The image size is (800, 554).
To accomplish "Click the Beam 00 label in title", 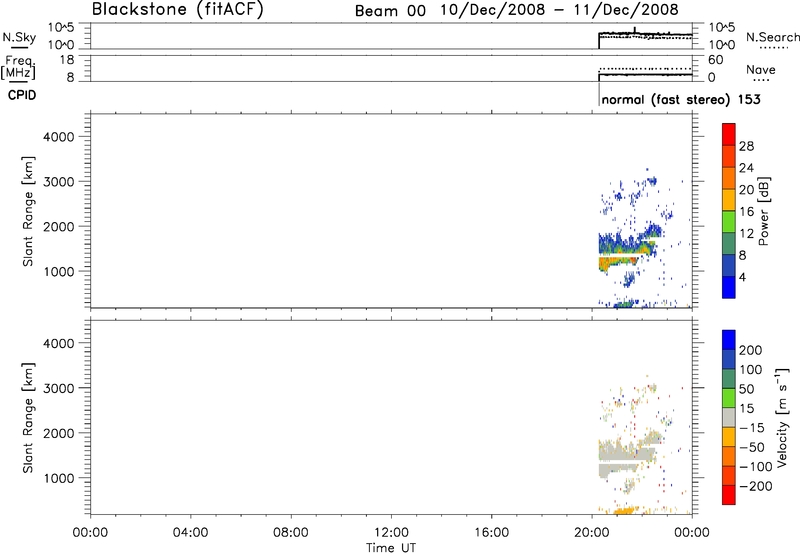I will point(390,11).
